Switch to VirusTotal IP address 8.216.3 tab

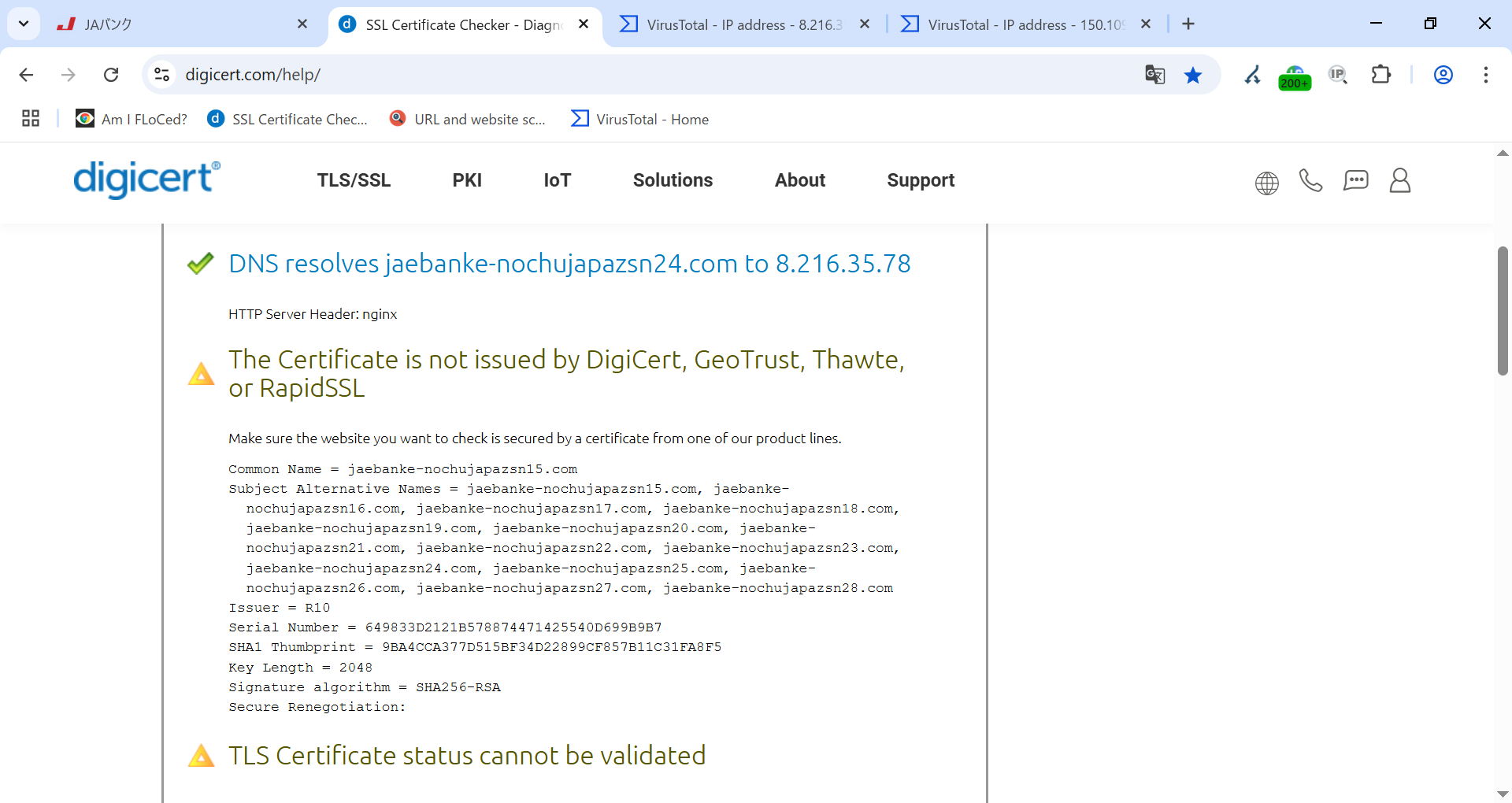click(744, 24)
